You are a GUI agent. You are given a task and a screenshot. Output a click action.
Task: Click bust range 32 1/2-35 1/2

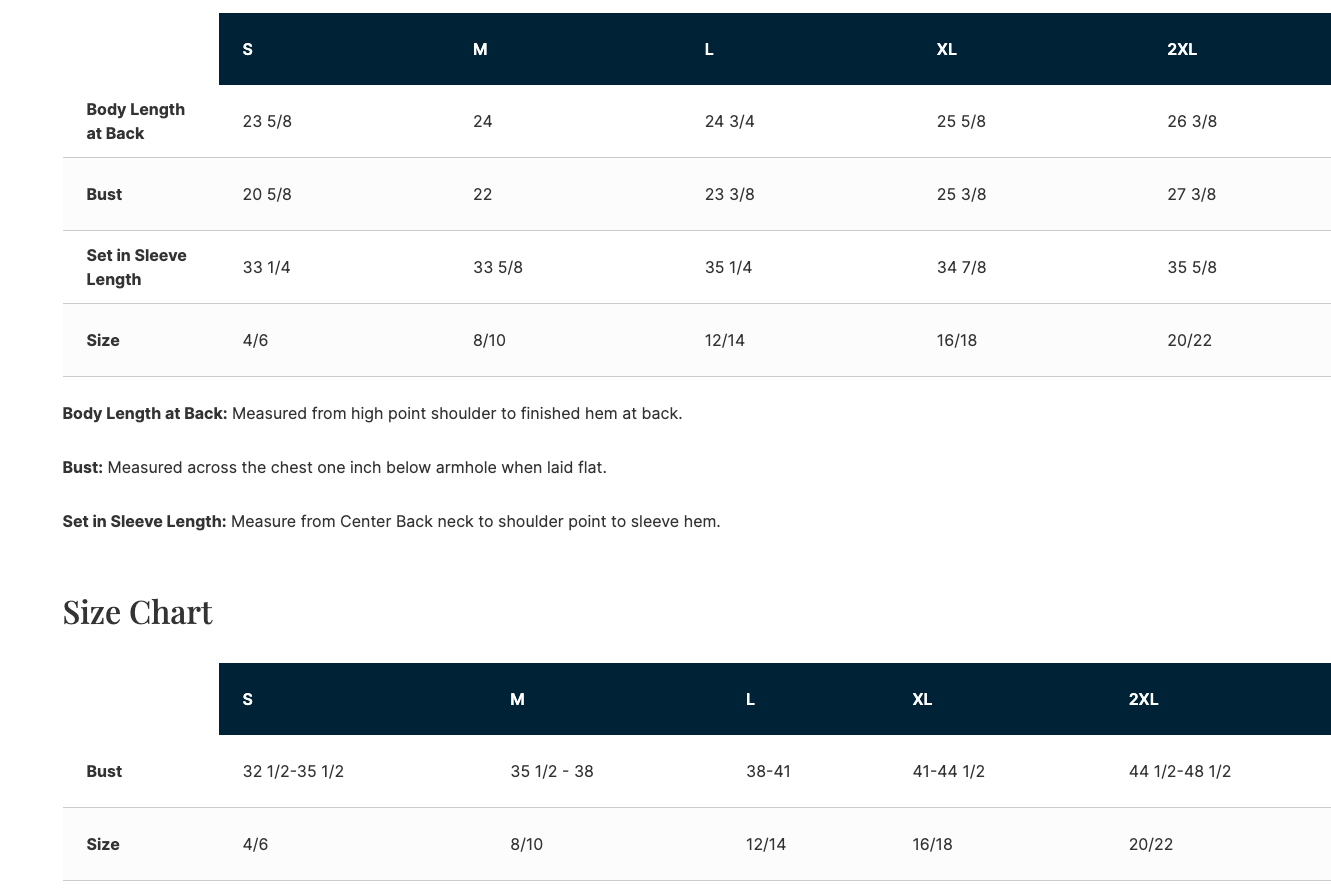click(293, 771)
